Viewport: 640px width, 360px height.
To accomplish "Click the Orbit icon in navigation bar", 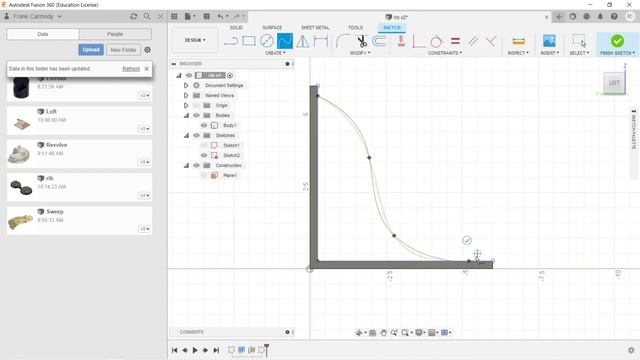I will tap(359, 333).
